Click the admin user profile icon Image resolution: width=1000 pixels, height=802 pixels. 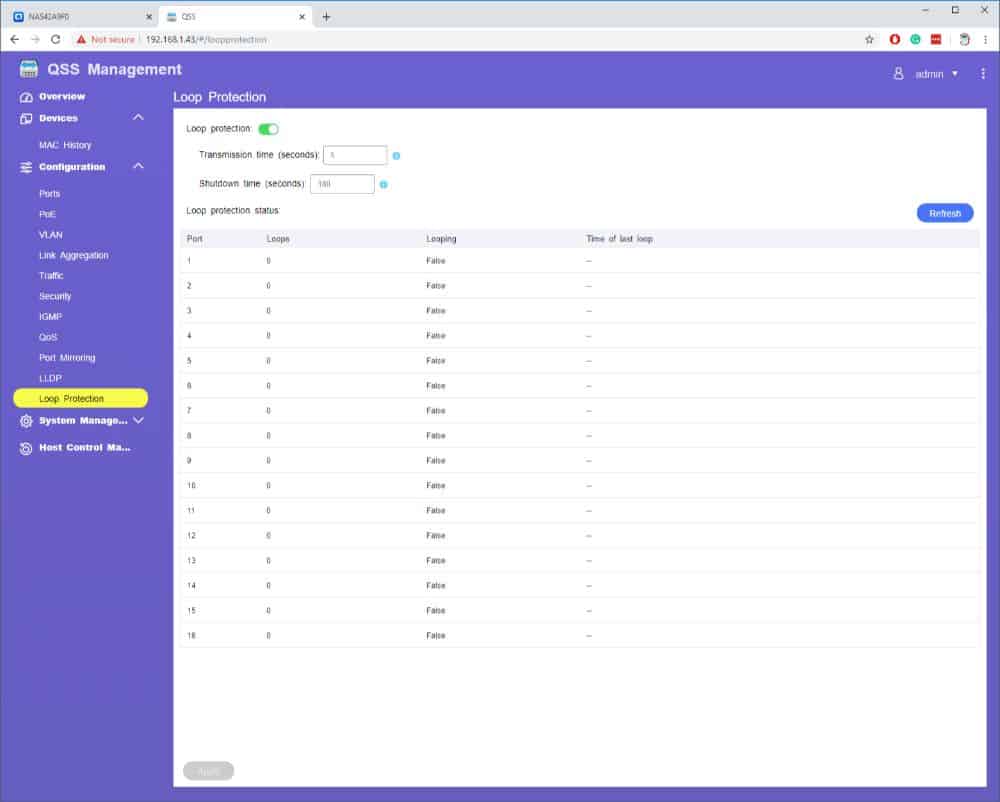coord(898,74)
